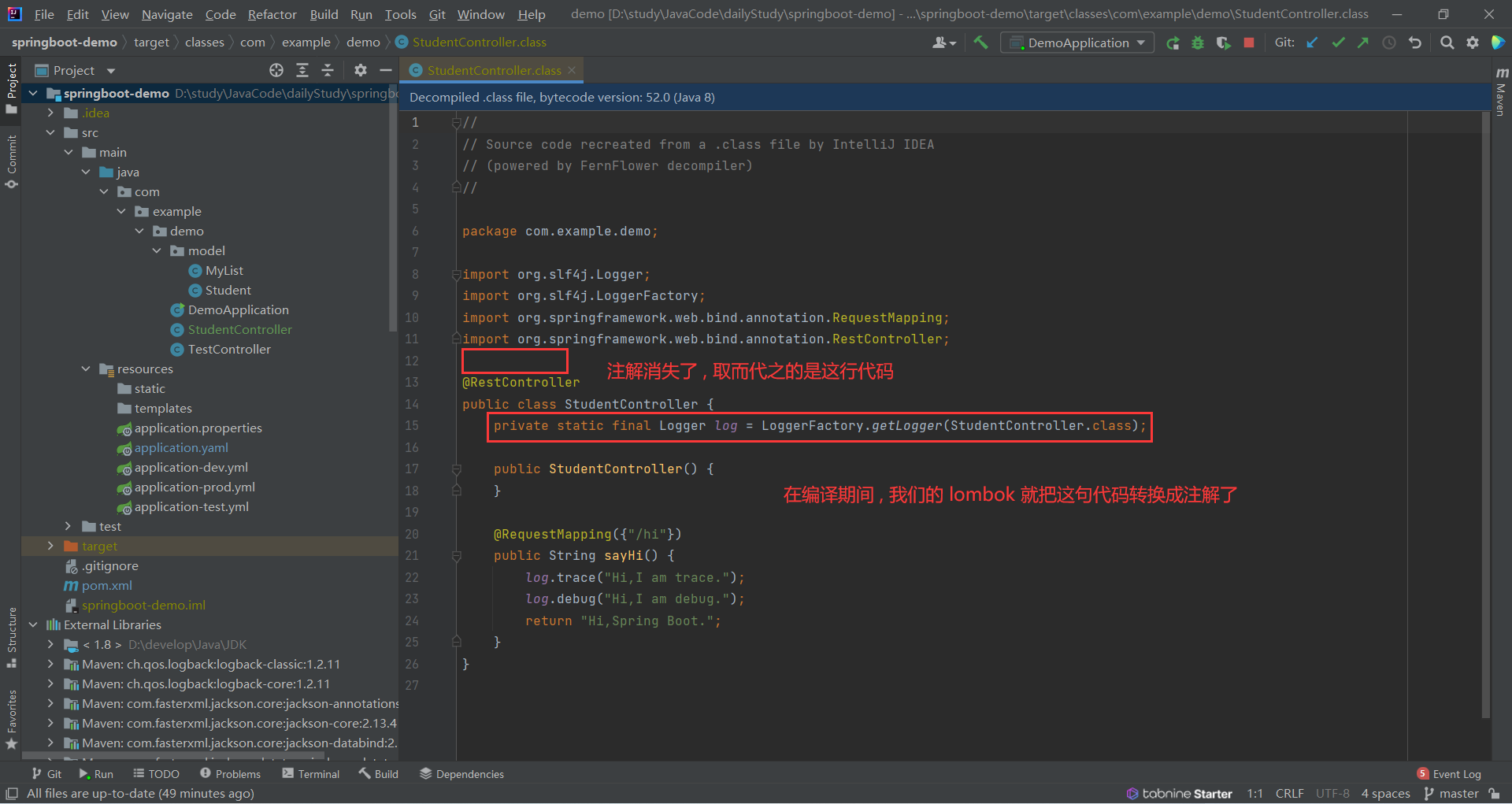This screenshot has width=1512, height=804.
Task: Open the Maven side tool window
Action: tap(1502, 91)
